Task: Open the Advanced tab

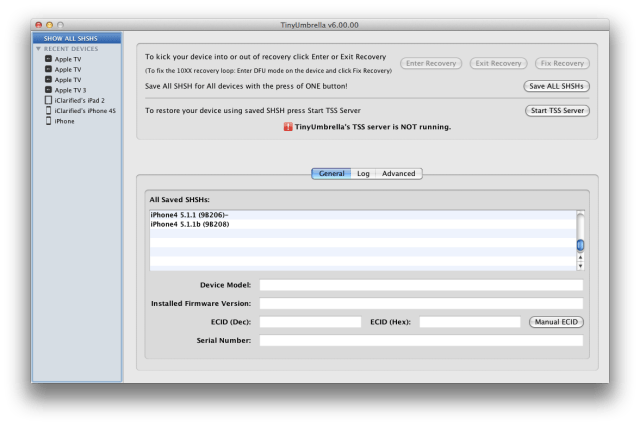Action: pos(398,173)
